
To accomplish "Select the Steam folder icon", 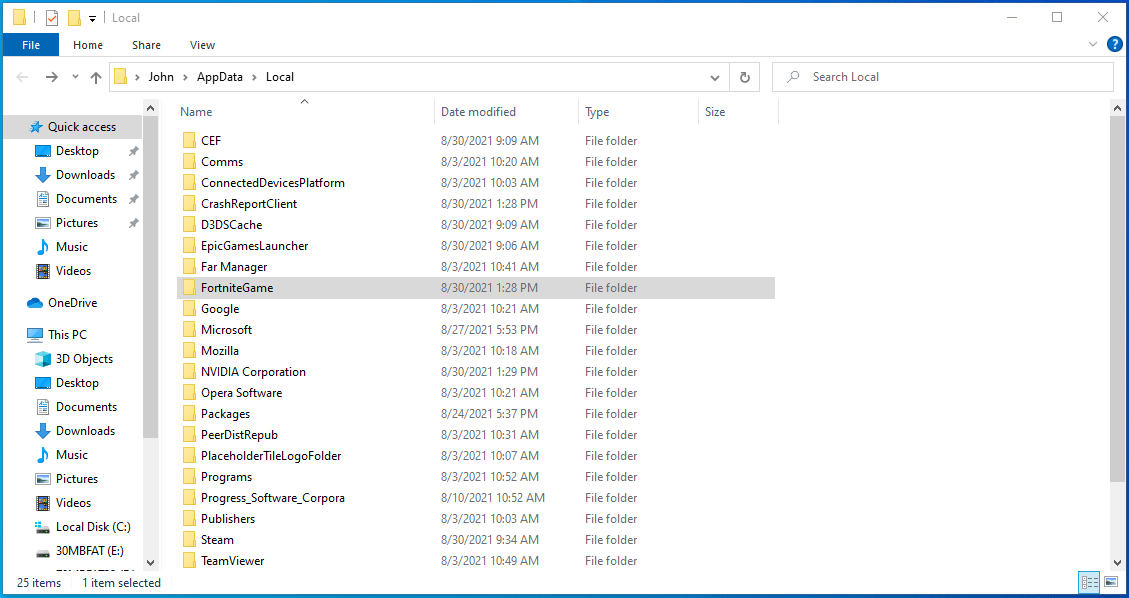I will coord(189,540).
